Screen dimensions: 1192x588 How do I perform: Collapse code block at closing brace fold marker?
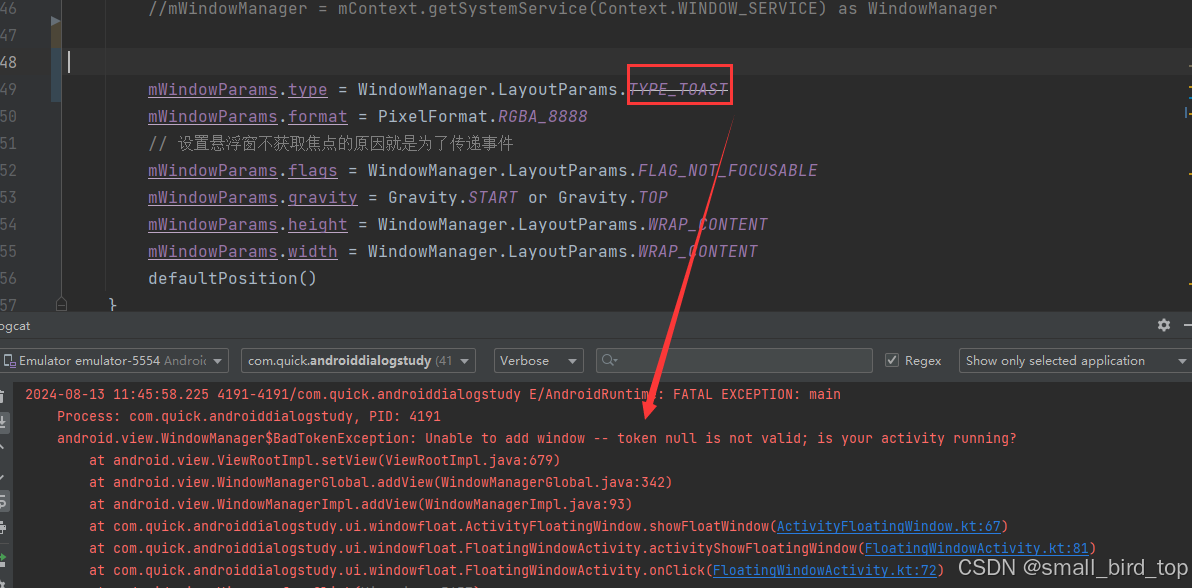[61, 303]
